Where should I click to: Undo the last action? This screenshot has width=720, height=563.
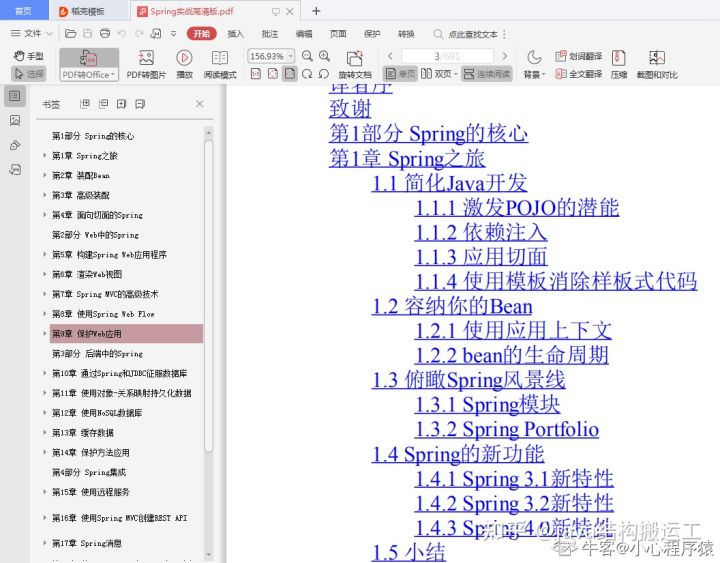[122, 34]
